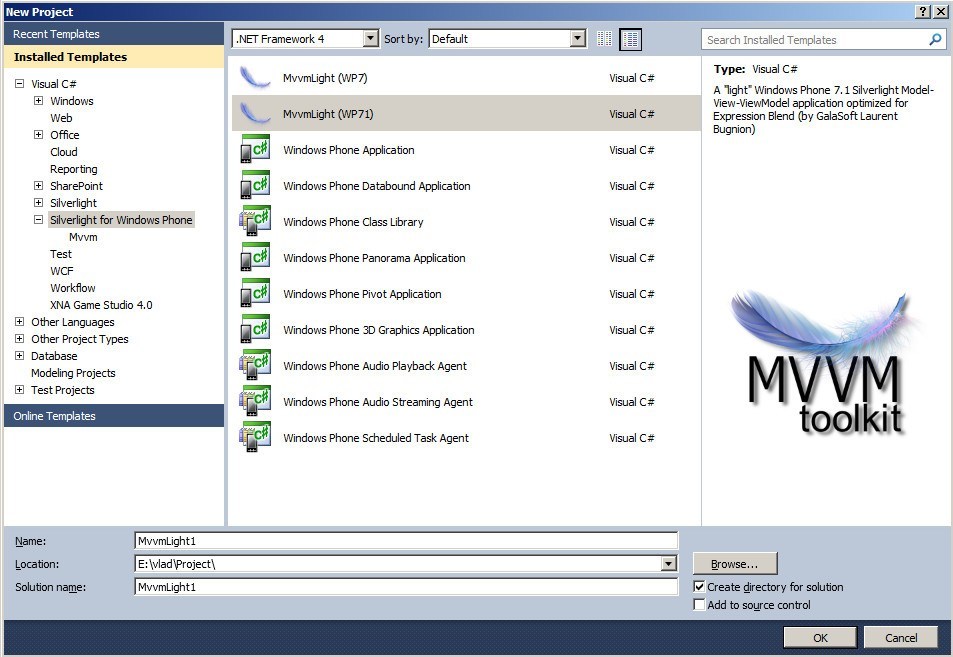Click the OK button
953x657 pixels.
point(820,638)
